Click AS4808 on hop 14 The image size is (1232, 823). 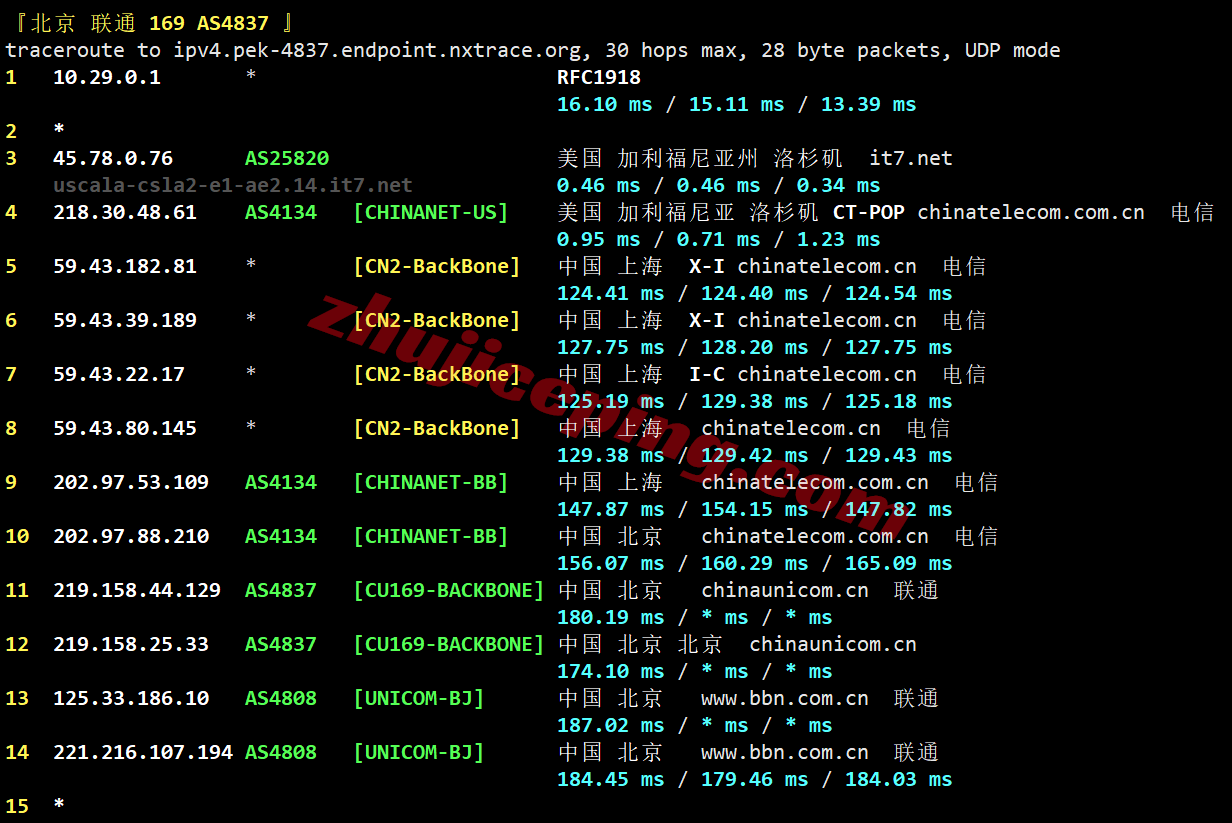(281, 752)
